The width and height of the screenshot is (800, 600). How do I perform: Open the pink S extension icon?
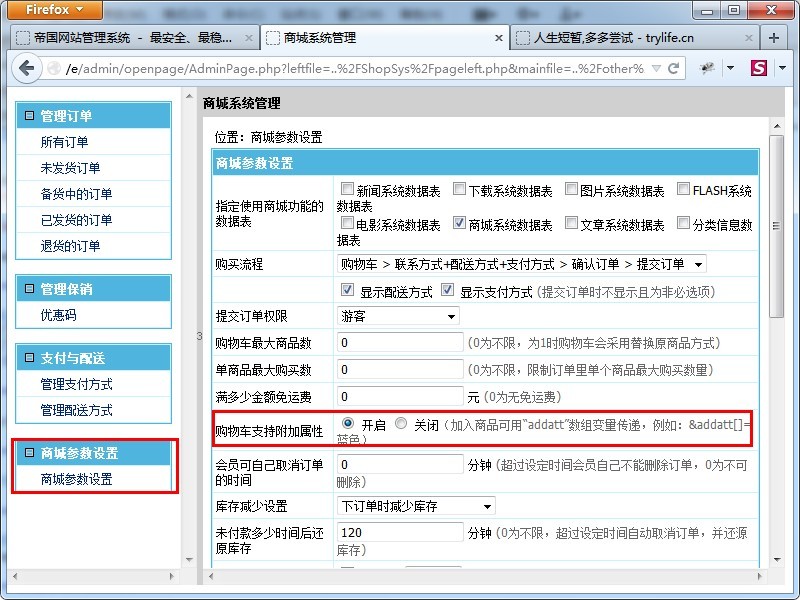coord(759,68)
